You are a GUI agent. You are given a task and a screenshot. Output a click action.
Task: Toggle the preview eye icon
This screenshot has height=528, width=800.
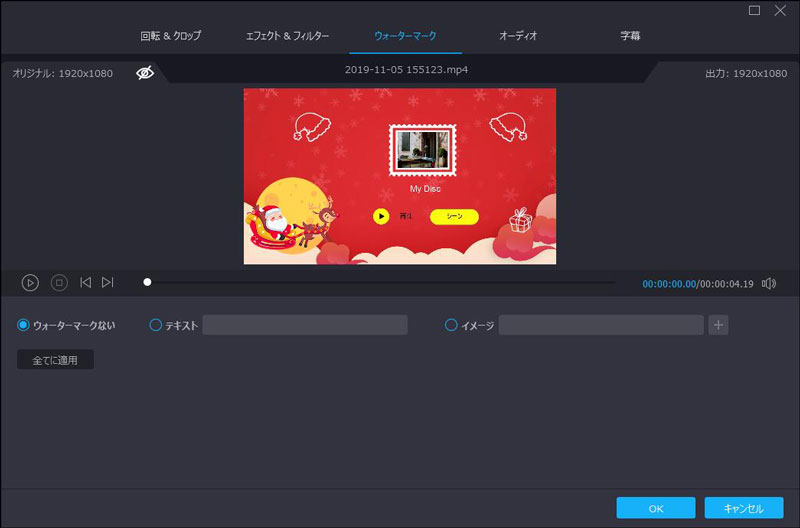click(145, 73)
